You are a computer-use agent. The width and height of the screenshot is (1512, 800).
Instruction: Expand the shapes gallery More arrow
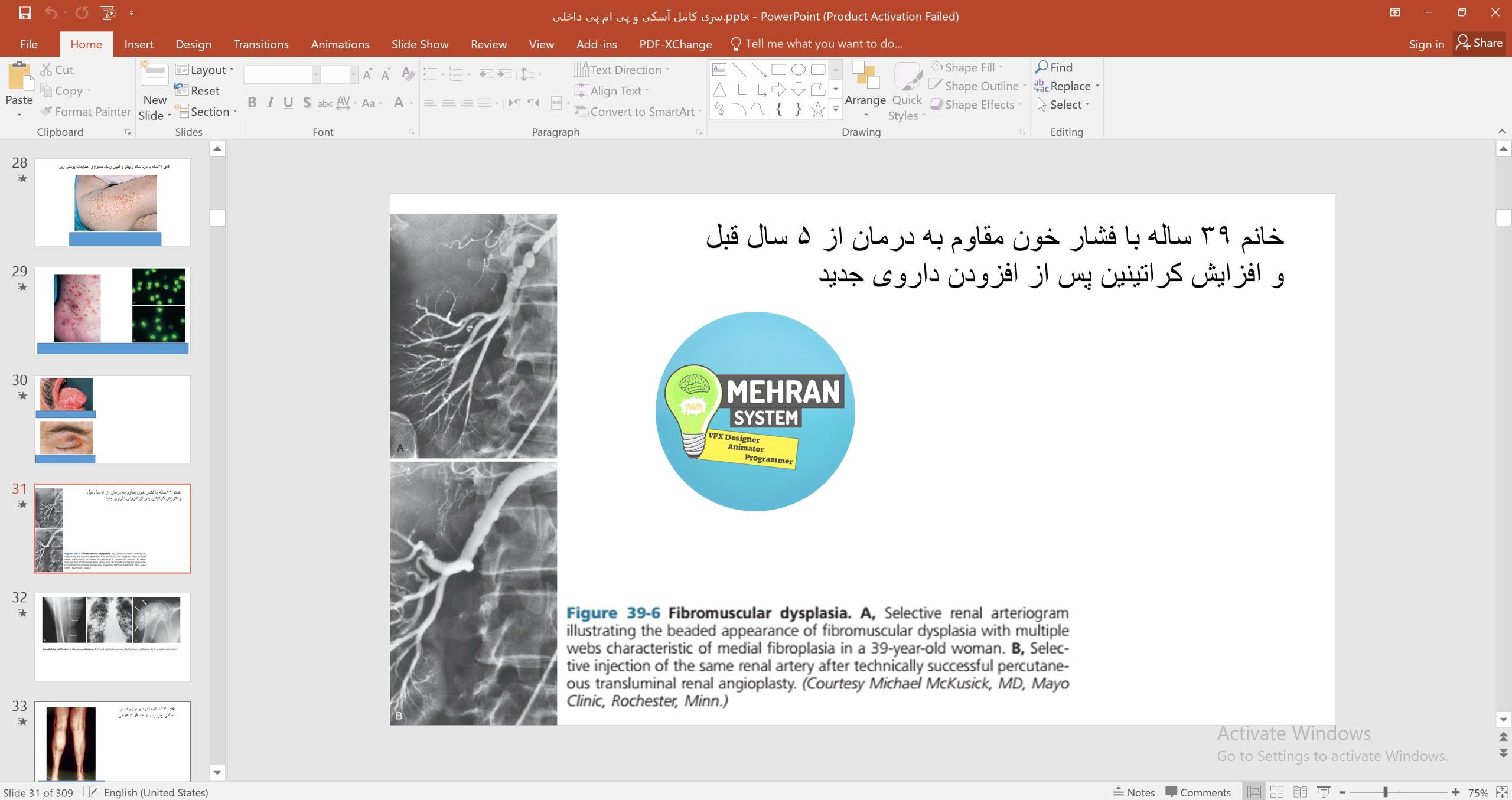(836, 109)
